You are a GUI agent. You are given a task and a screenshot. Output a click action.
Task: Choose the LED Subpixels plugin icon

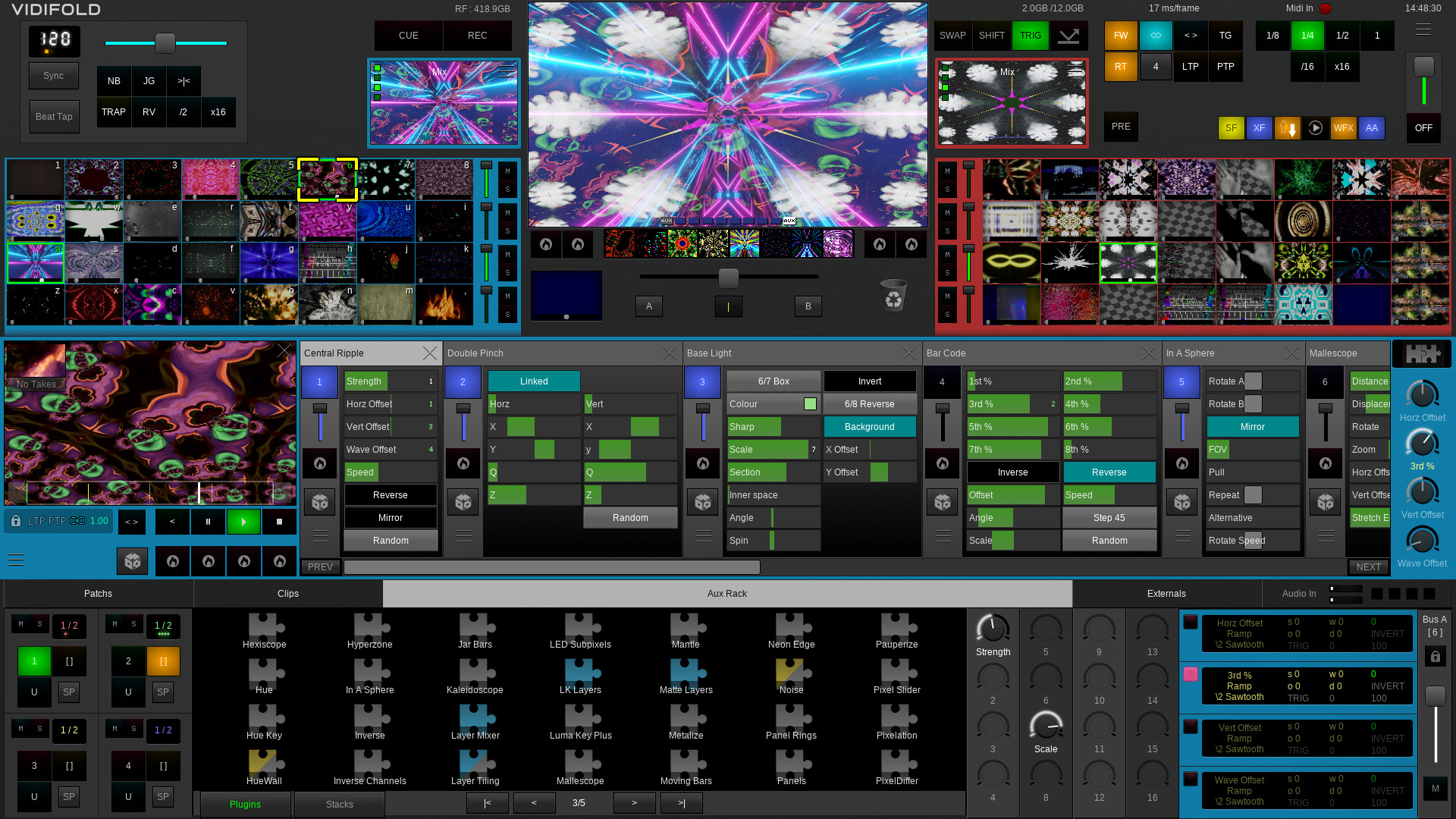click(x=582, y=626)
